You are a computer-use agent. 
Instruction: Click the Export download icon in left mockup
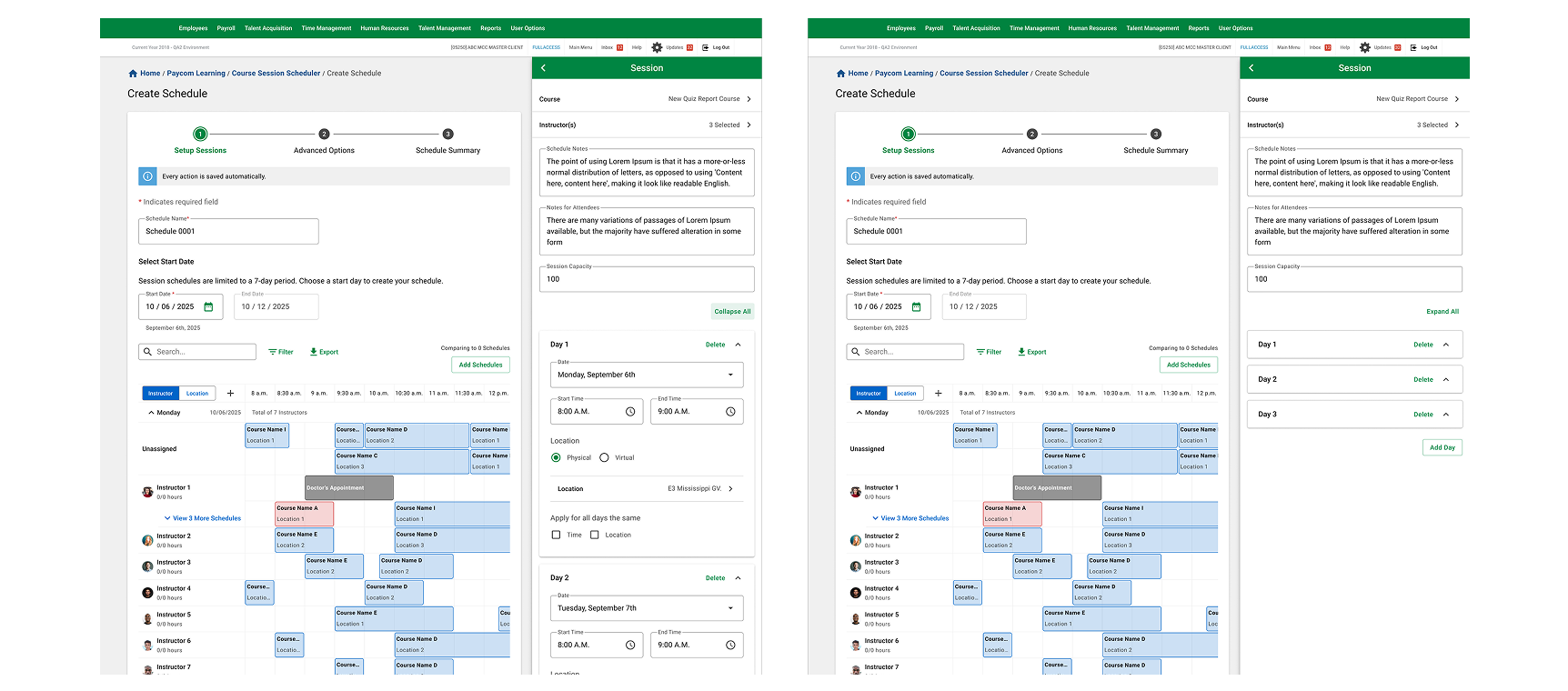click(x=314, y=352)
